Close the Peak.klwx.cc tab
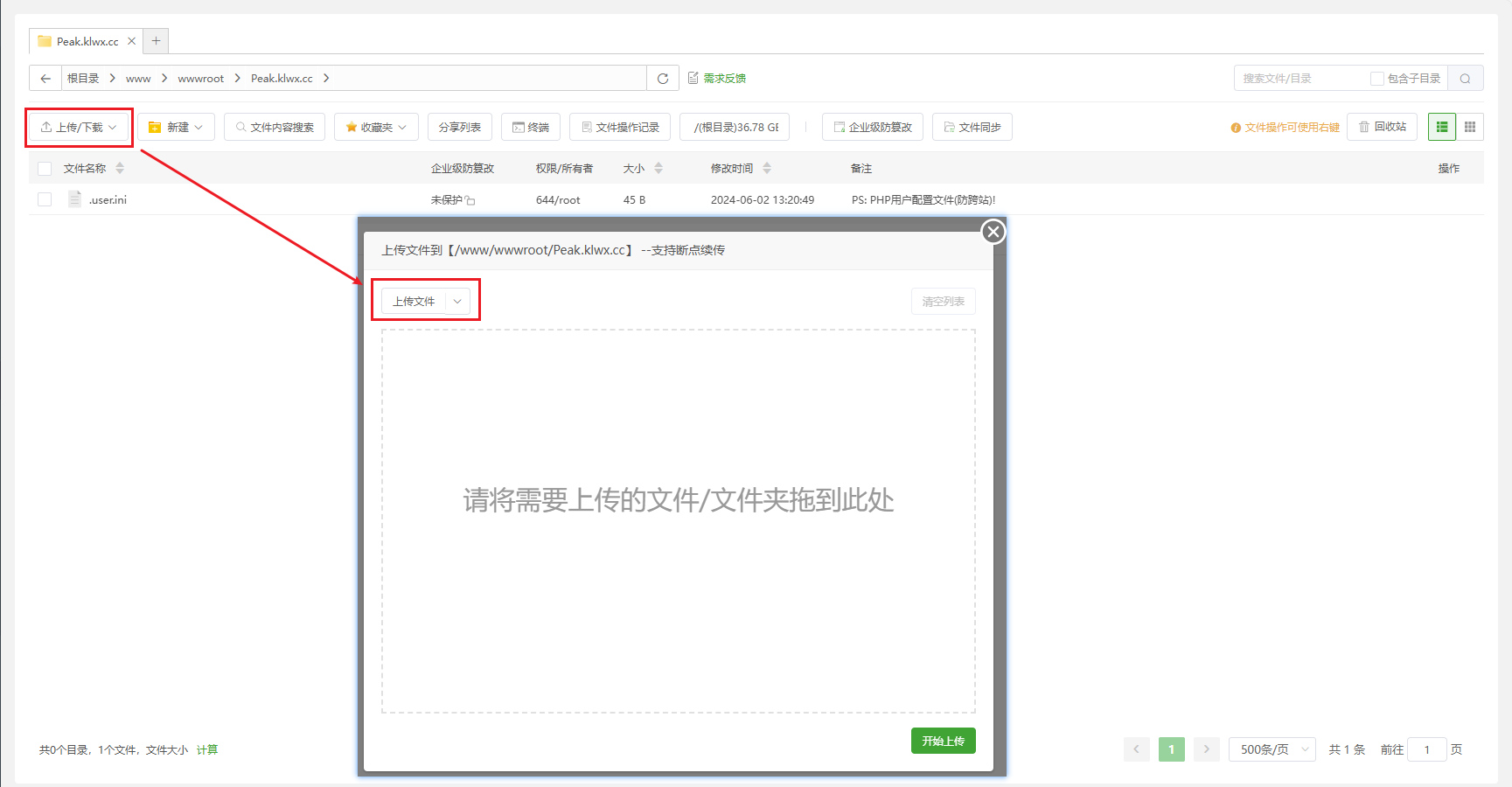The height and width of the screenshot is (787, 1512). (131, 41)
